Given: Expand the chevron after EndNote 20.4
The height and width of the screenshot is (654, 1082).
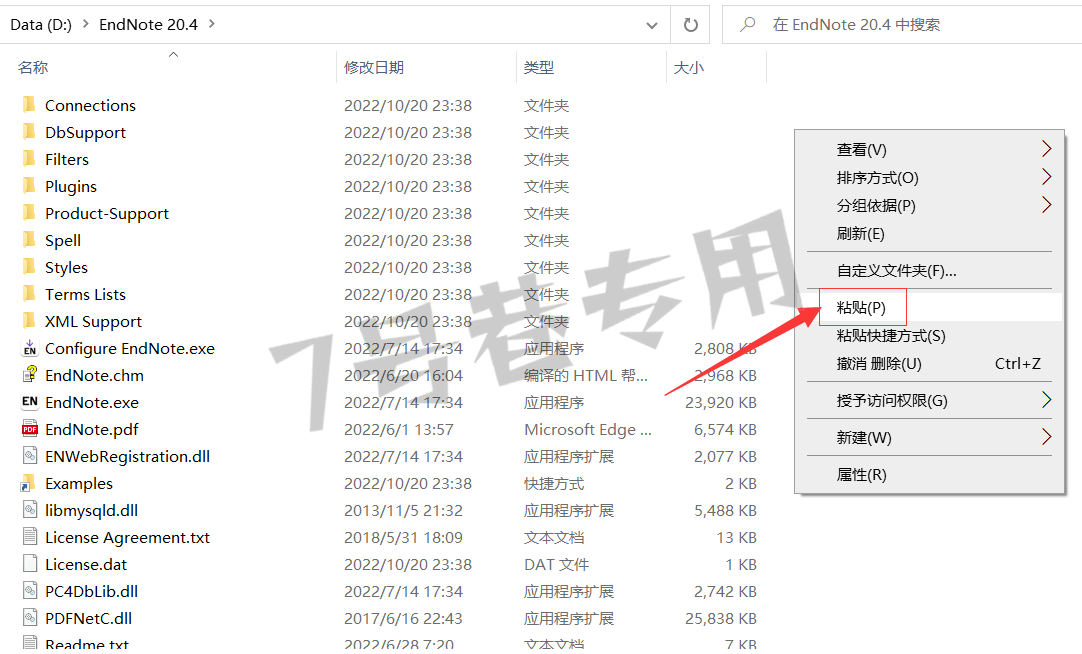Looking at the screenshot, I should click(x=212, y=24).
